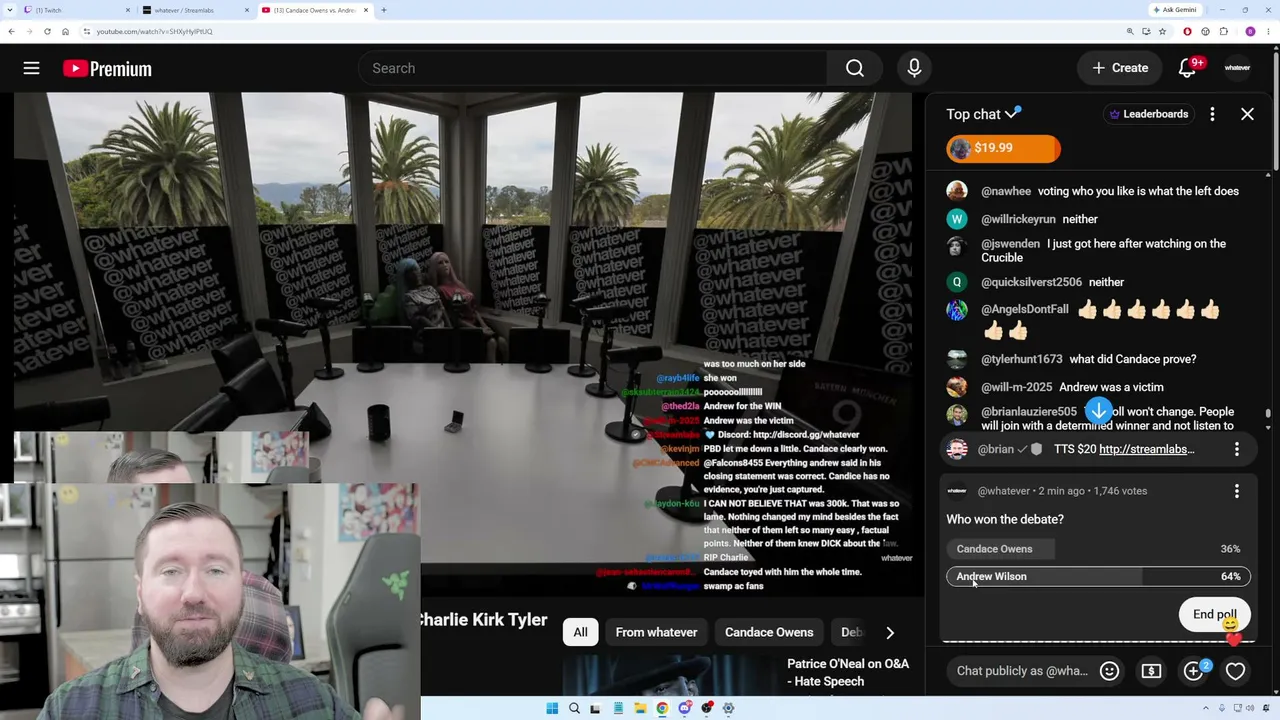
Task: Click the browser home button
Action: click(x=65, y=31)
